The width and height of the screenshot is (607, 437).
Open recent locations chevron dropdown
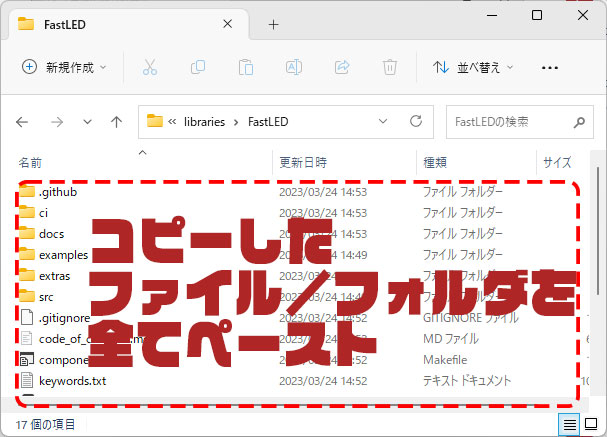click(87, 122)
